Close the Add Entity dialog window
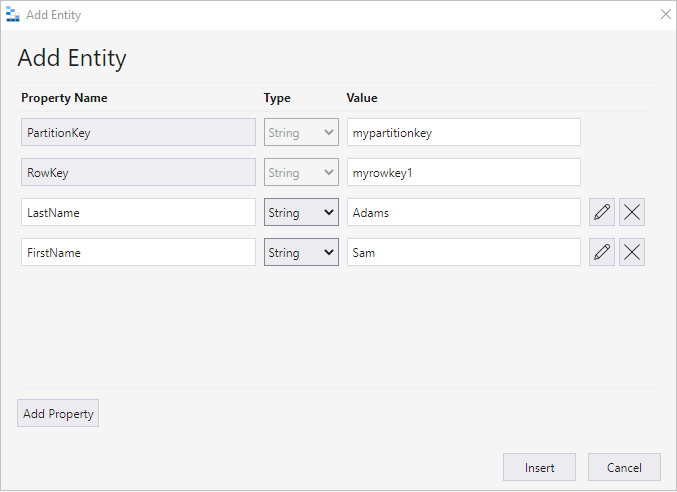677x492 pixels. point(666,14)
